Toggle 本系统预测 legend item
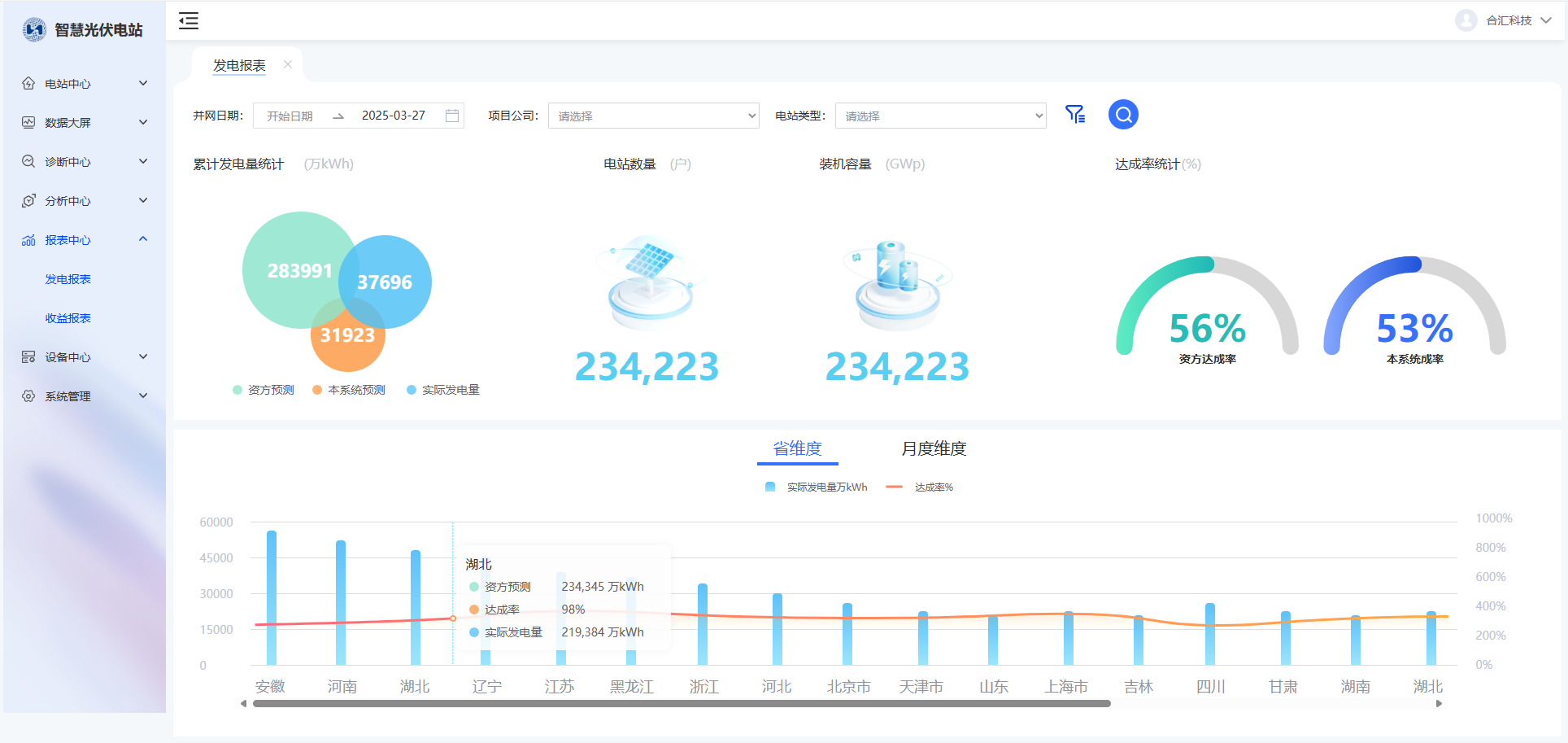1568x743 pixels. tap(349, 390)
